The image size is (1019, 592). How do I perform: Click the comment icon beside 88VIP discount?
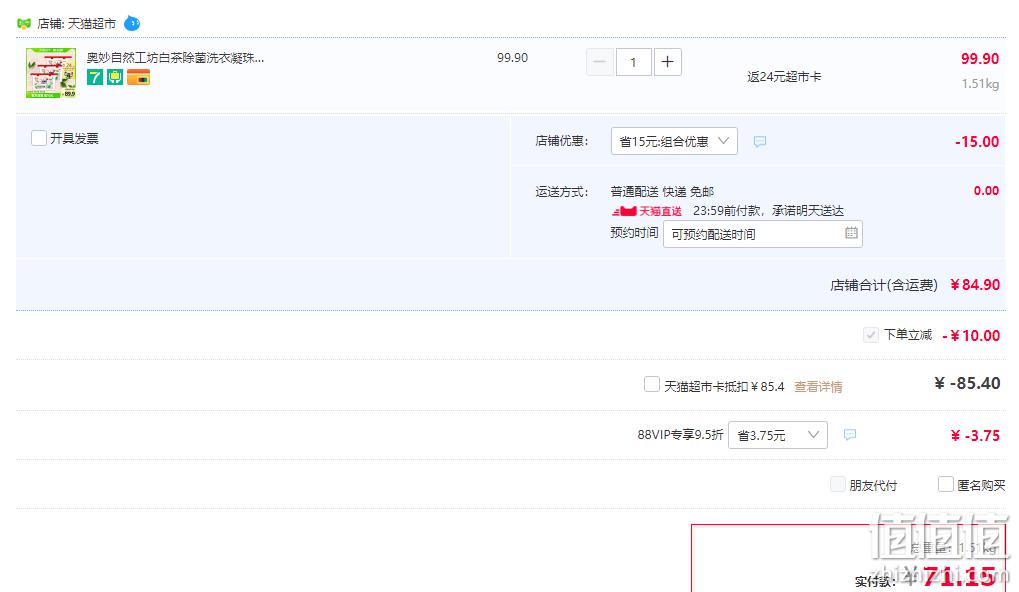(x=849, y=434)
